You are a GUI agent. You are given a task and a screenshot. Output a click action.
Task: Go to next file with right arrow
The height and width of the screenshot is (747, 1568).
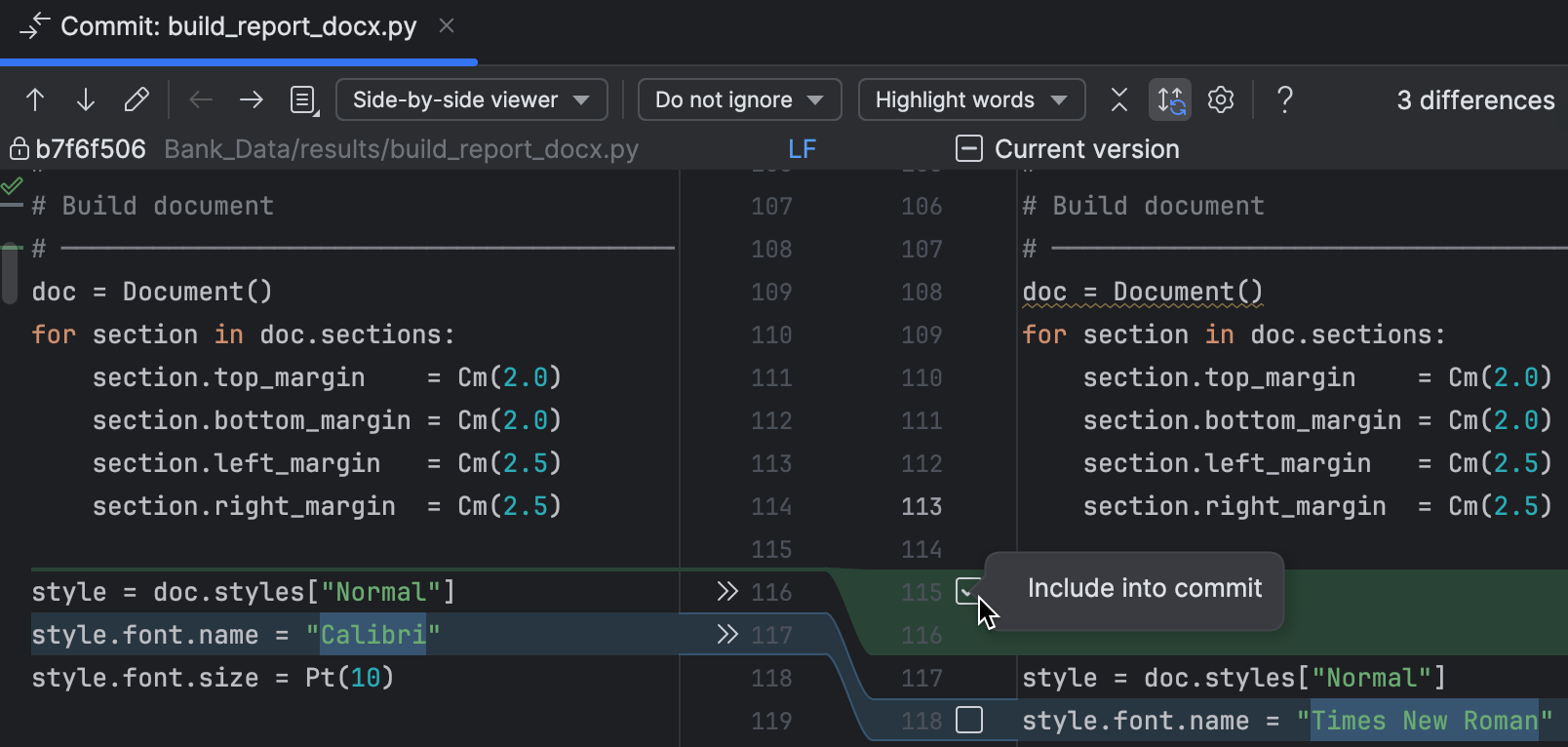pos(252,99)
